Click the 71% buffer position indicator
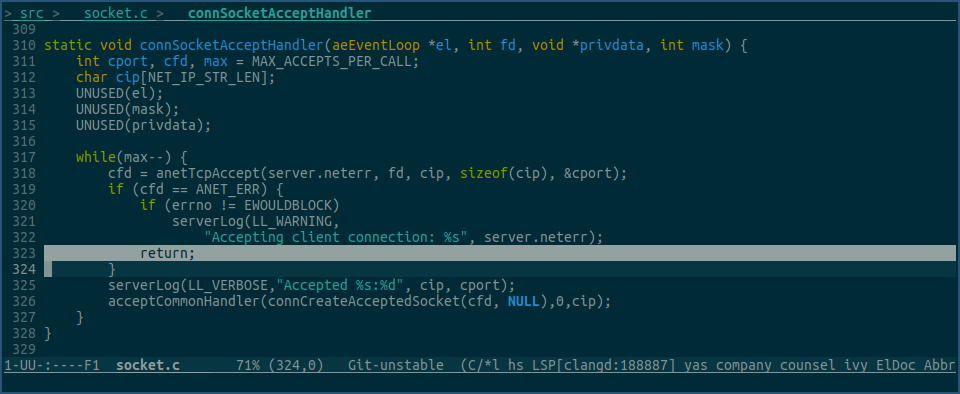The height and width of the screenshot is (394, 960). pos(247,365)
